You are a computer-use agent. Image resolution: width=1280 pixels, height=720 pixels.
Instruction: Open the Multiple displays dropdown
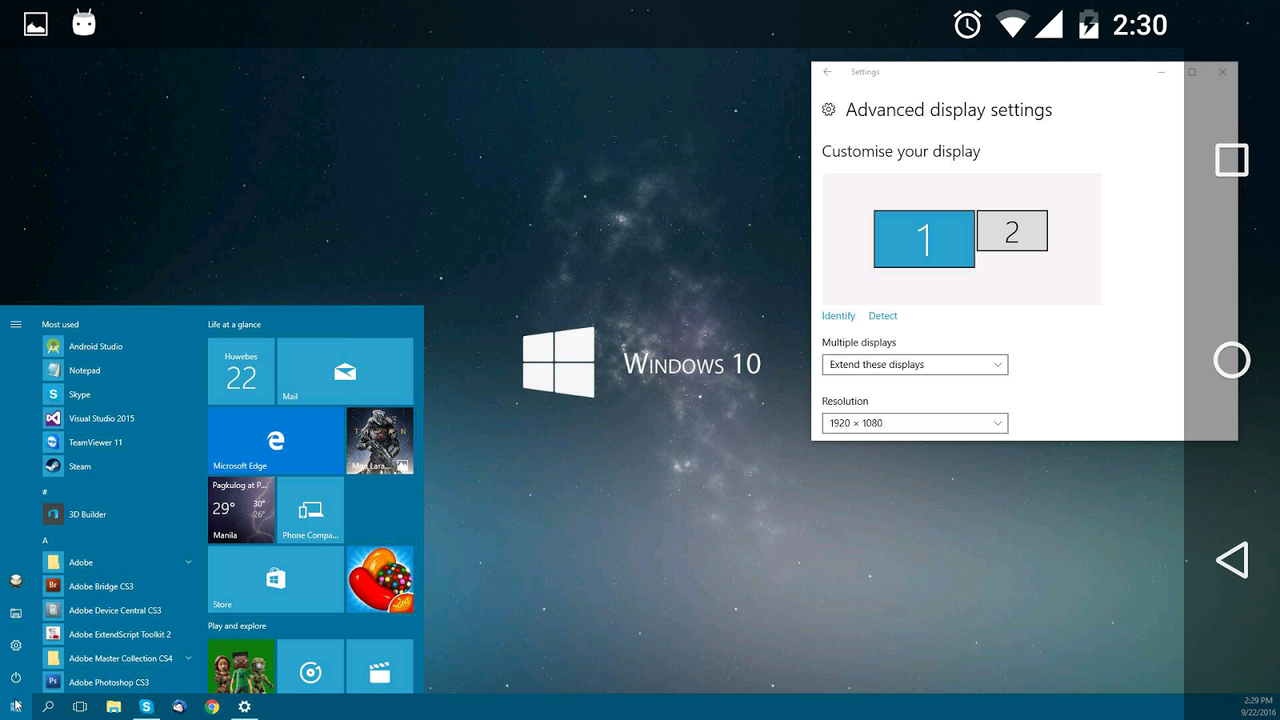[914, 365]
